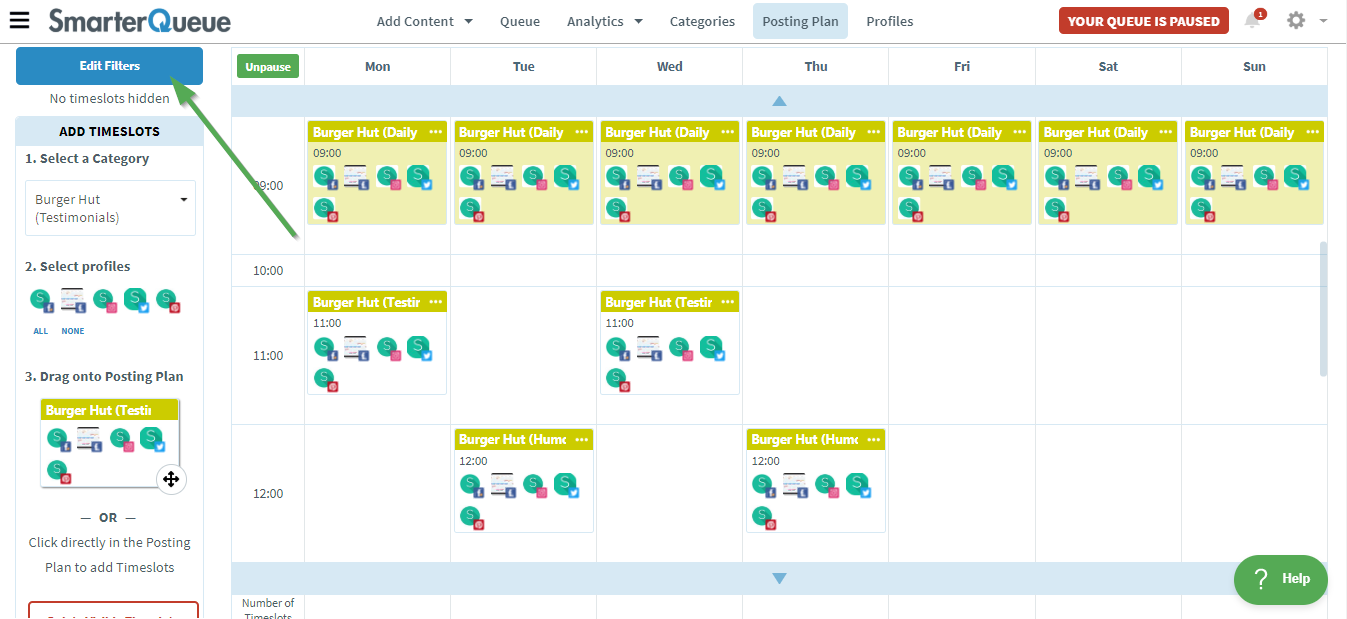Open the settings gear icon
The image size is (1347, 619).
click(1296, 20)
